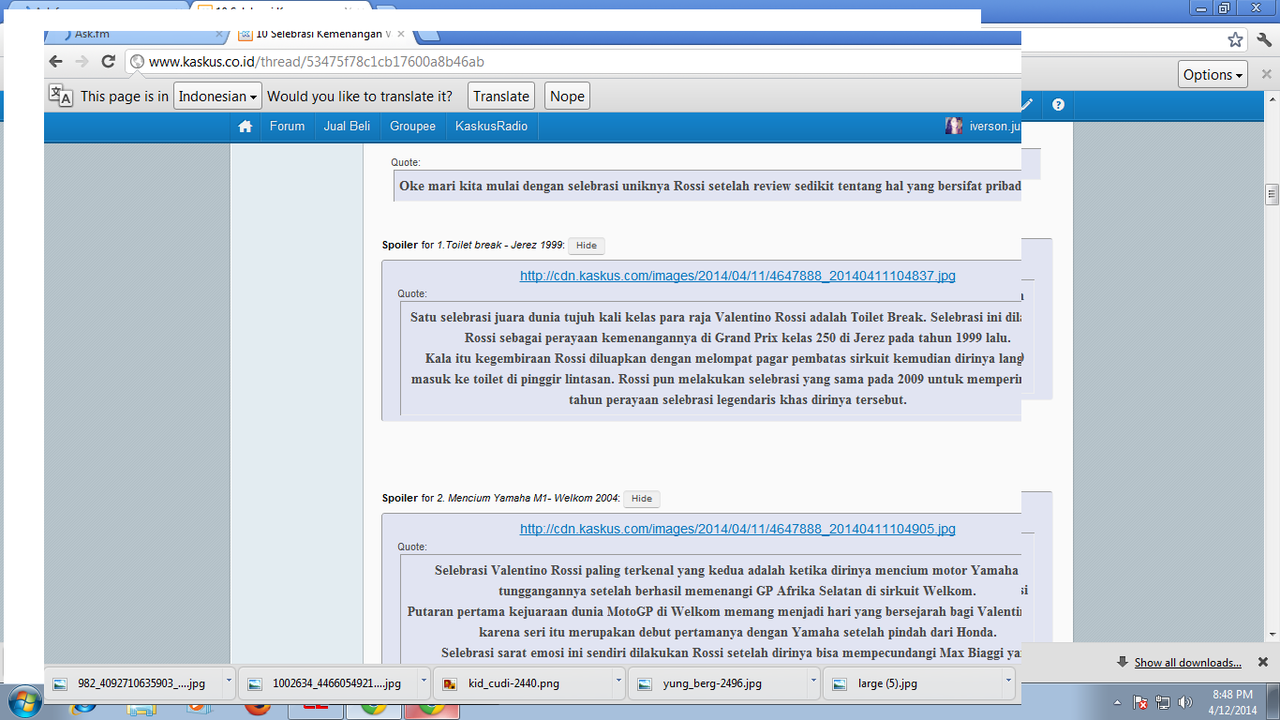
Task: Expand the Indonesian language dropdown
Action: pos(218,96)
